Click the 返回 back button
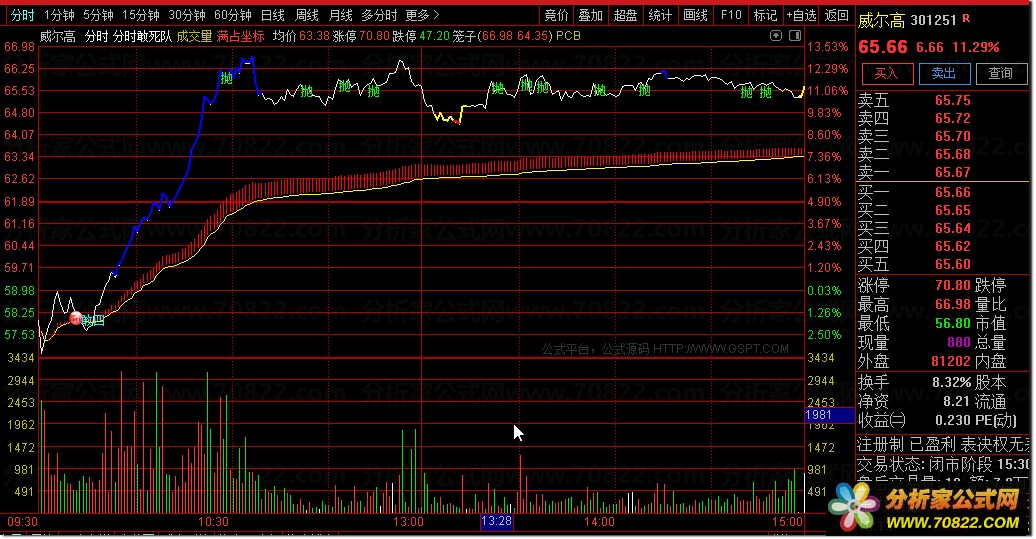 [x=836, y=15]
